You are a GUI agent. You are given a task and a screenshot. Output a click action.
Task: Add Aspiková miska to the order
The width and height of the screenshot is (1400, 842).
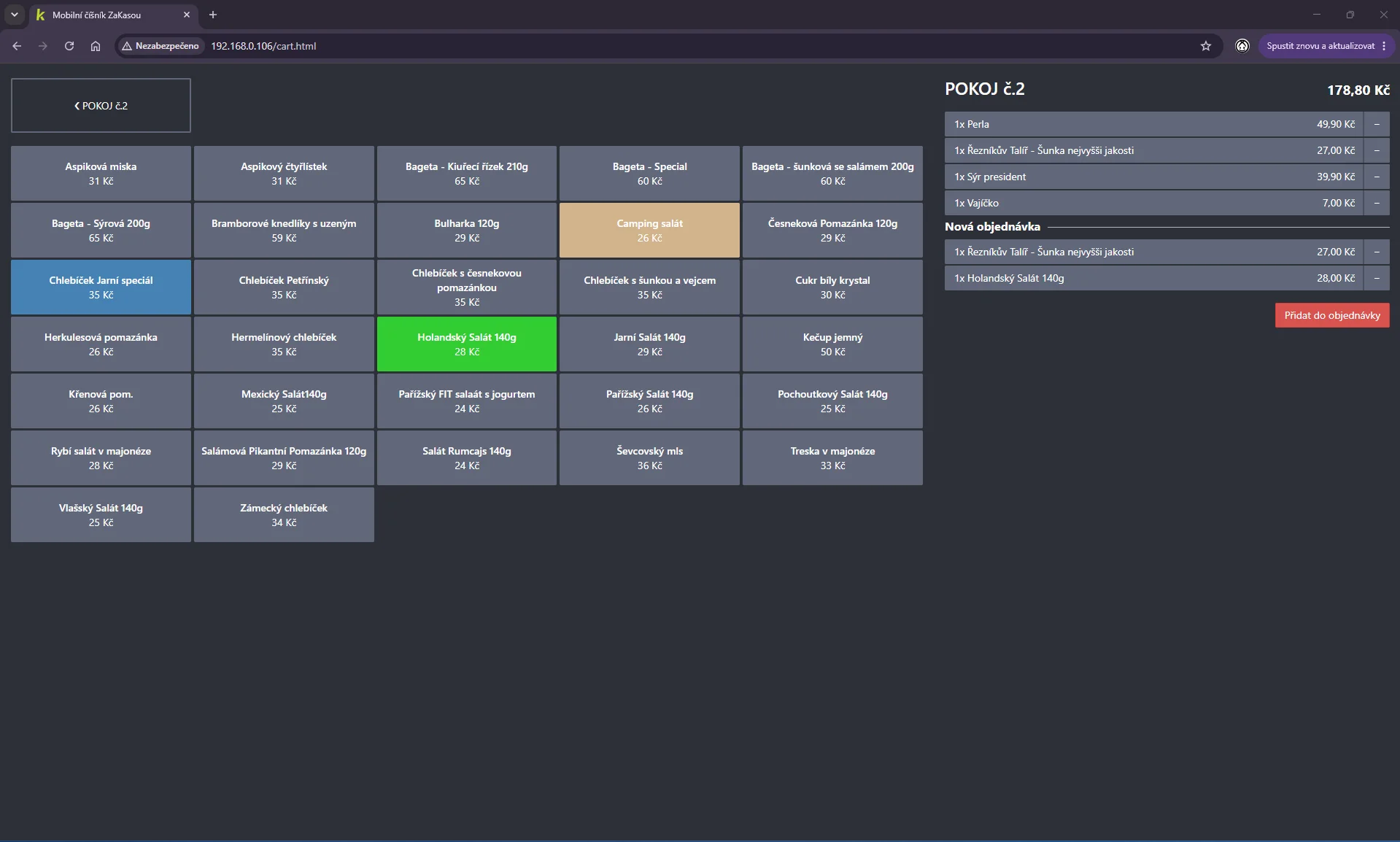coord(101,174)
